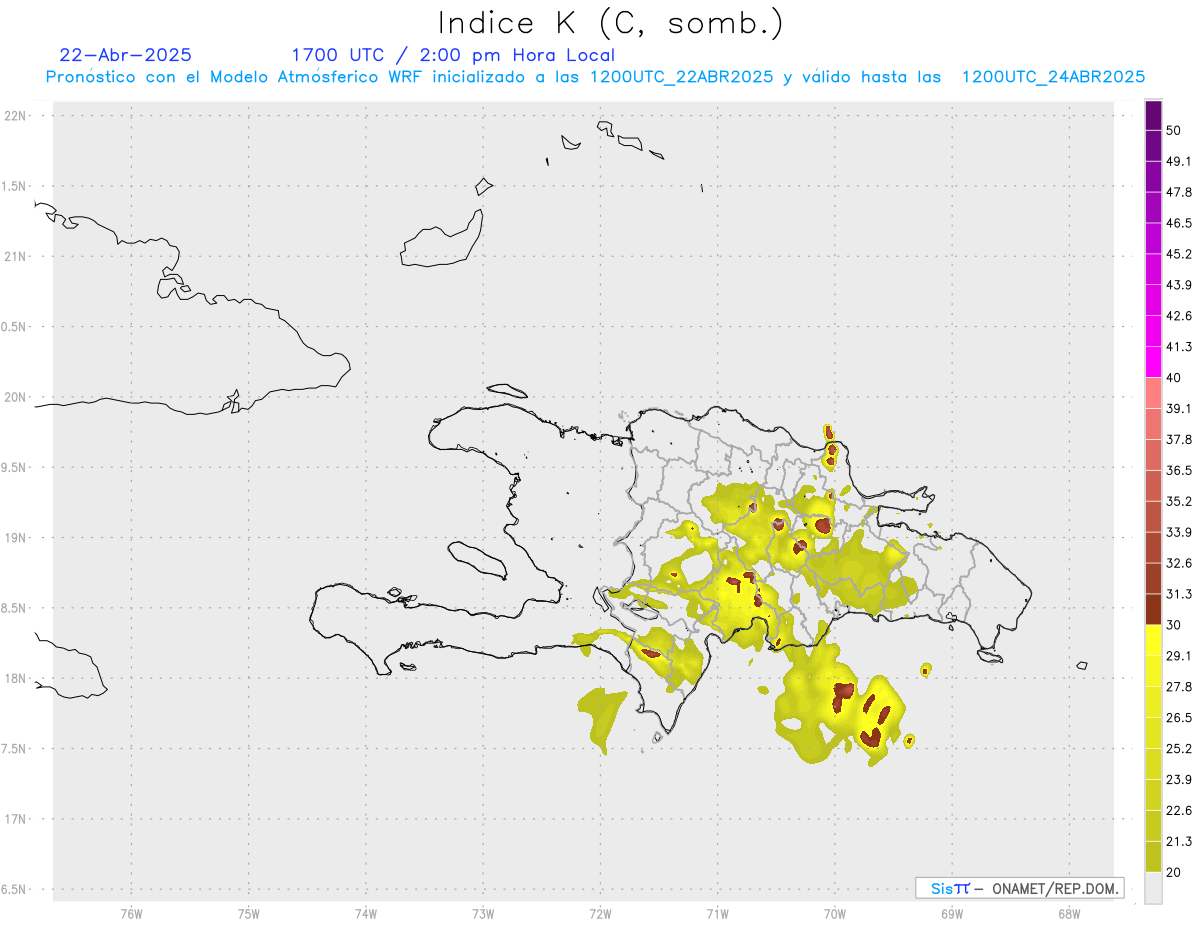Click the colorbar value '23.9'
This screenshot has height=927, width=1200.
pos(1179,780)
